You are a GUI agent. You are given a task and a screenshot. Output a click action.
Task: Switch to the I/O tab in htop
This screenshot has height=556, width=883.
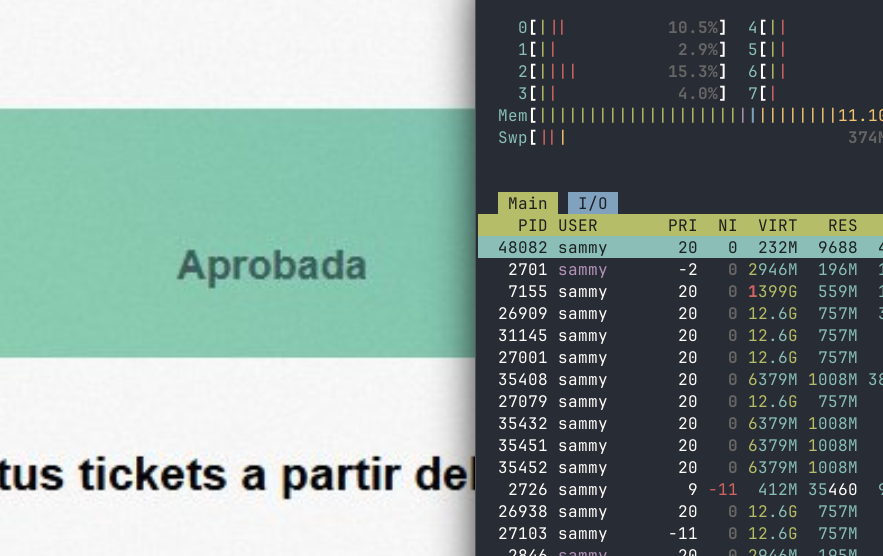point(592,203)
